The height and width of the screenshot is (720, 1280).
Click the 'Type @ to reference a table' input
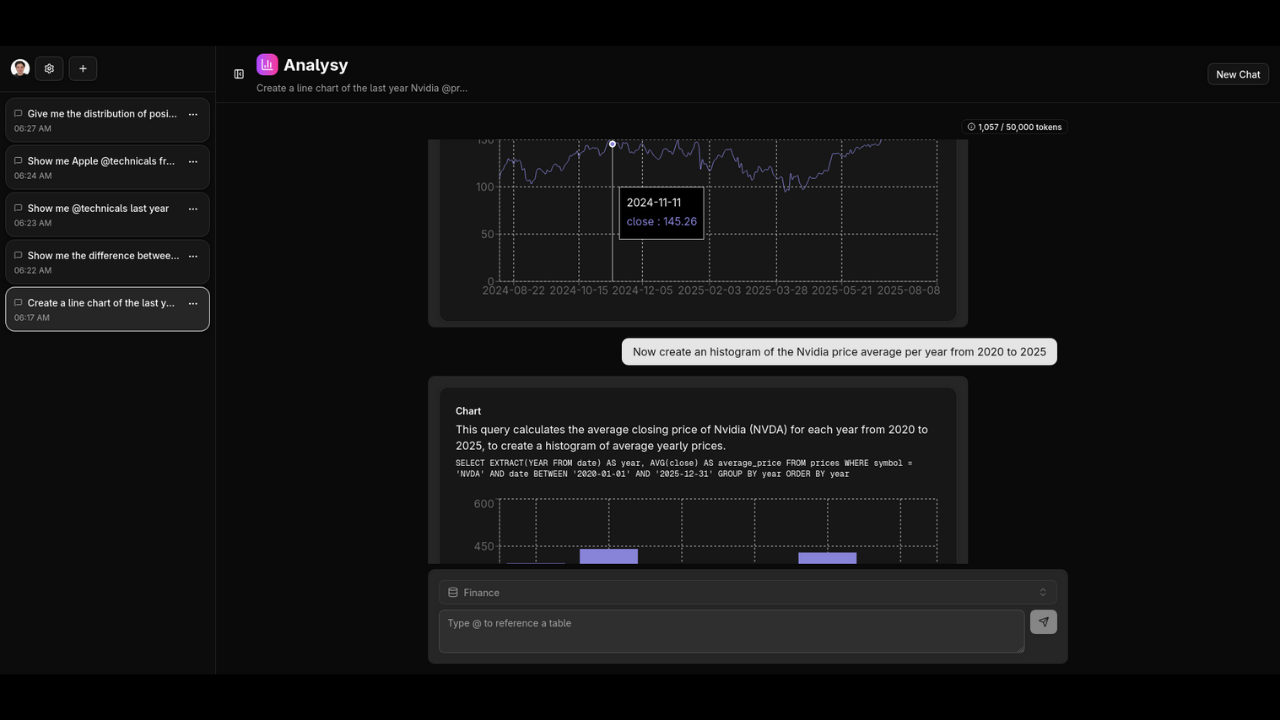click(731, 631)
